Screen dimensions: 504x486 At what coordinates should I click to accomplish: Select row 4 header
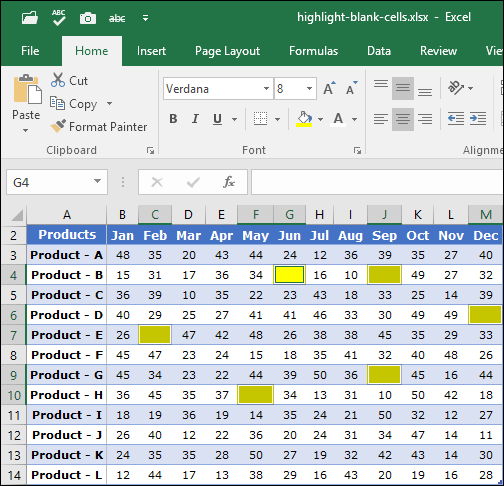tap(13, 275)
